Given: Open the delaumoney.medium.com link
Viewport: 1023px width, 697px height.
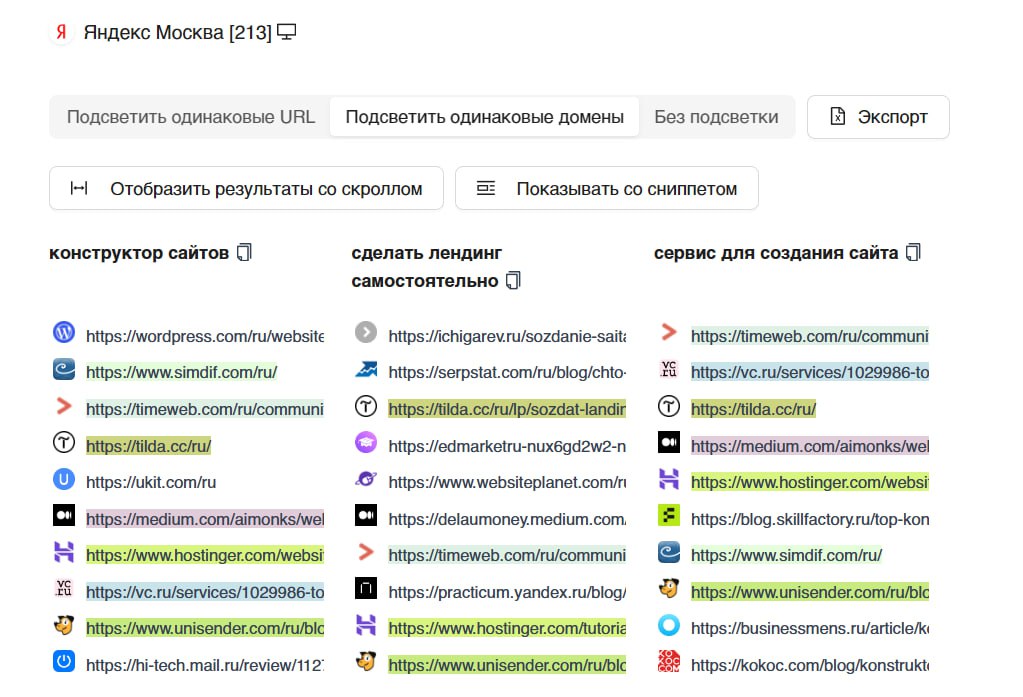Looking at the screenshot, I should tap(508, 519).
